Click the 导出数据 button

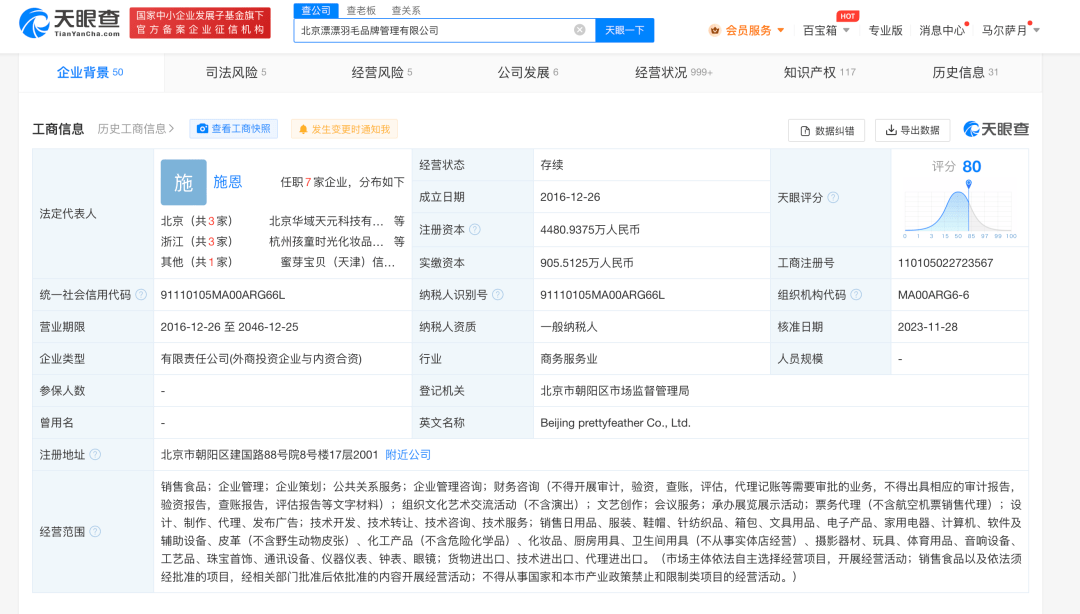point(913,130)
